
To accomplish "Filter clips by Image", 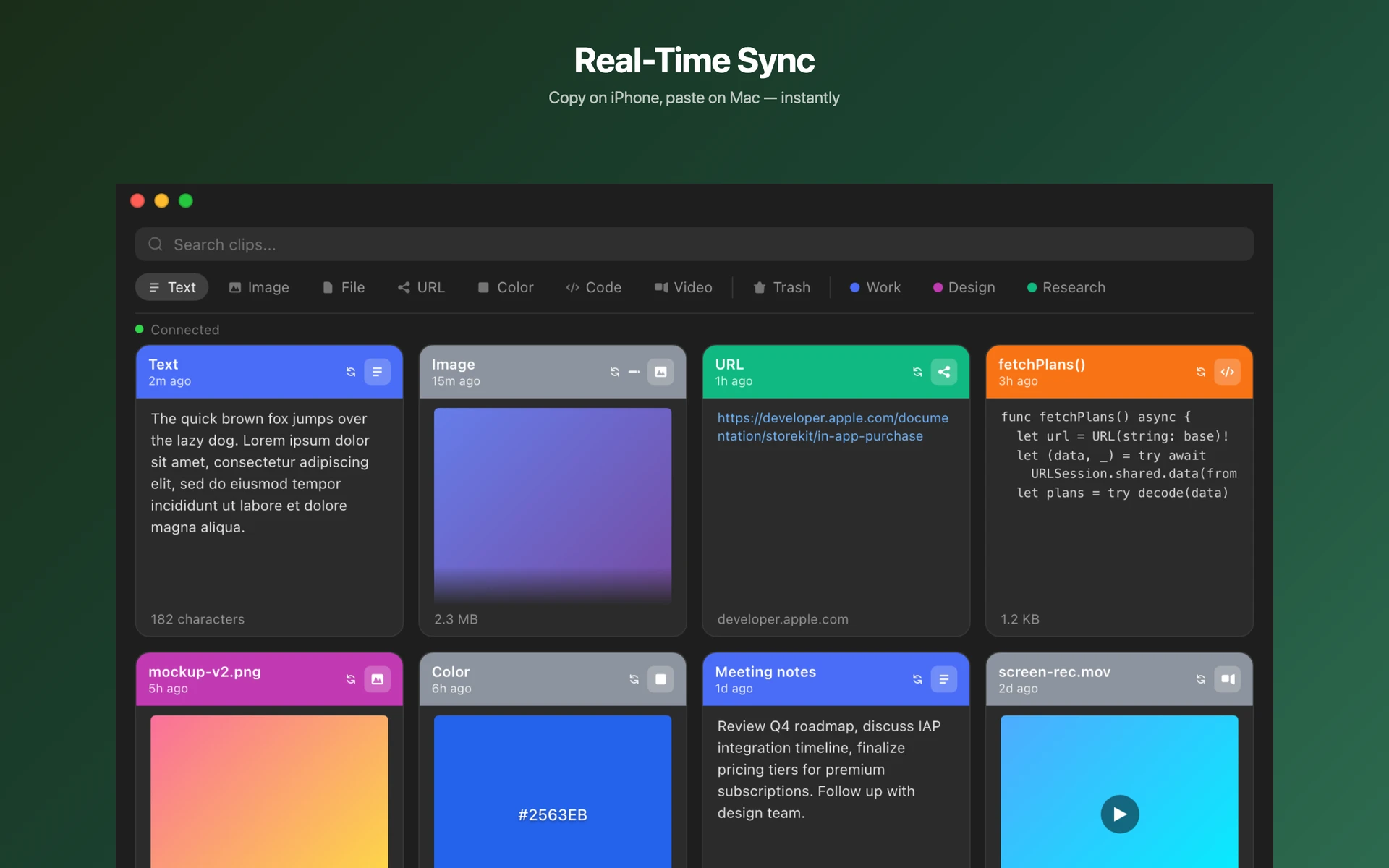I will click(259, 287).
